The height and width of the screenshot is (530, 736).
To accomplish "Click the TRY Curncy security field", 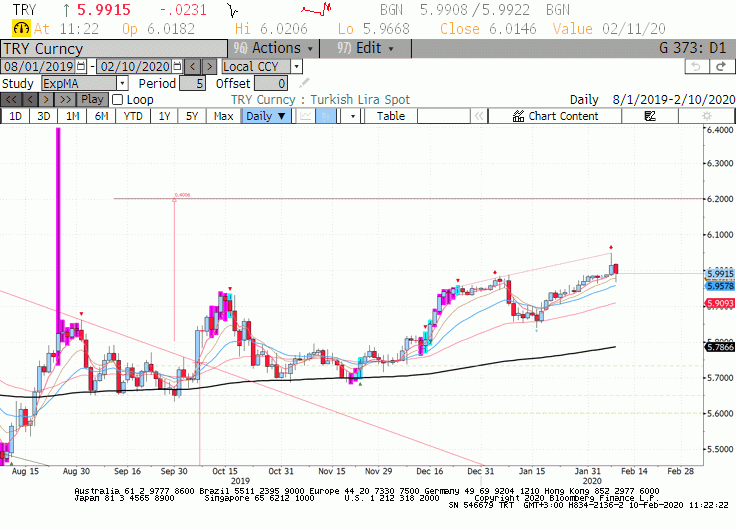I will tap(114, 49).
